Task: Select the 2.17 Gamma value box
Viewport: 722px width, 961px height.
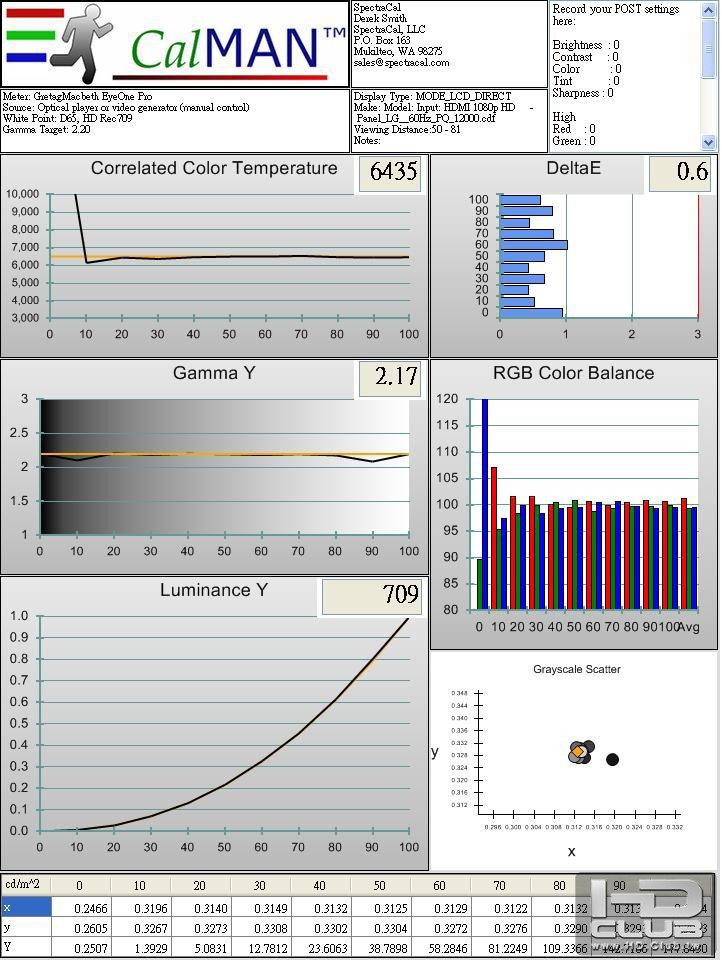Action: pyautogui.click(x=390, y=379)
